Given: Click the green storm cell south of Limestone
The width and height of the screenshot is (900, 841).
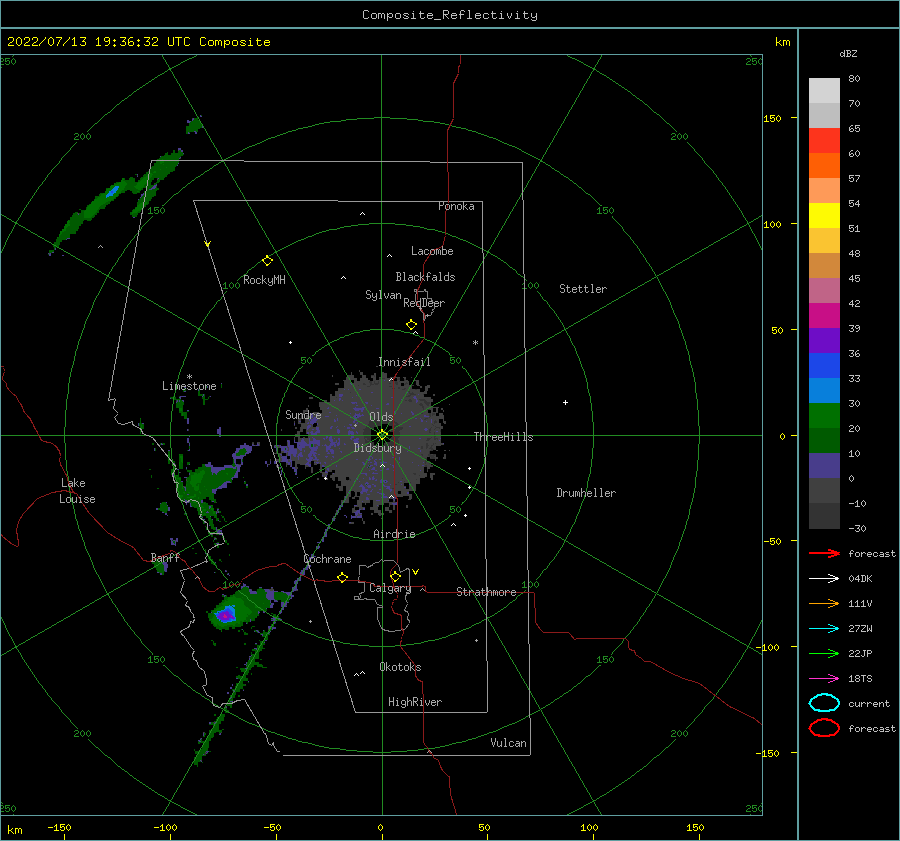Looking at the screenshot, I should [x=207, y=479].
